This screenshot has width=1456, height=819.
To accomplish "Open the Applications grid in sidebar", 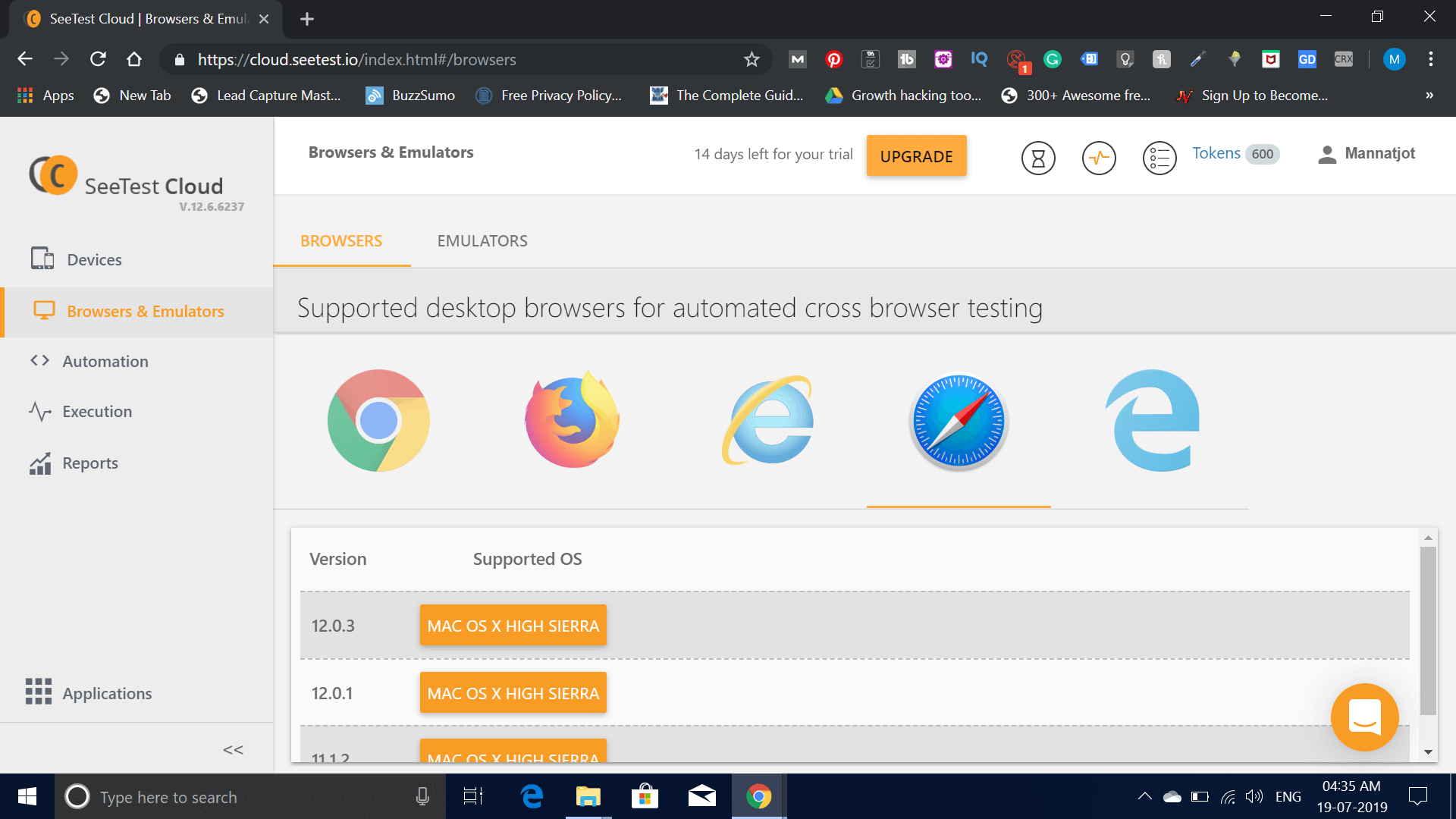I will [107, 692].
